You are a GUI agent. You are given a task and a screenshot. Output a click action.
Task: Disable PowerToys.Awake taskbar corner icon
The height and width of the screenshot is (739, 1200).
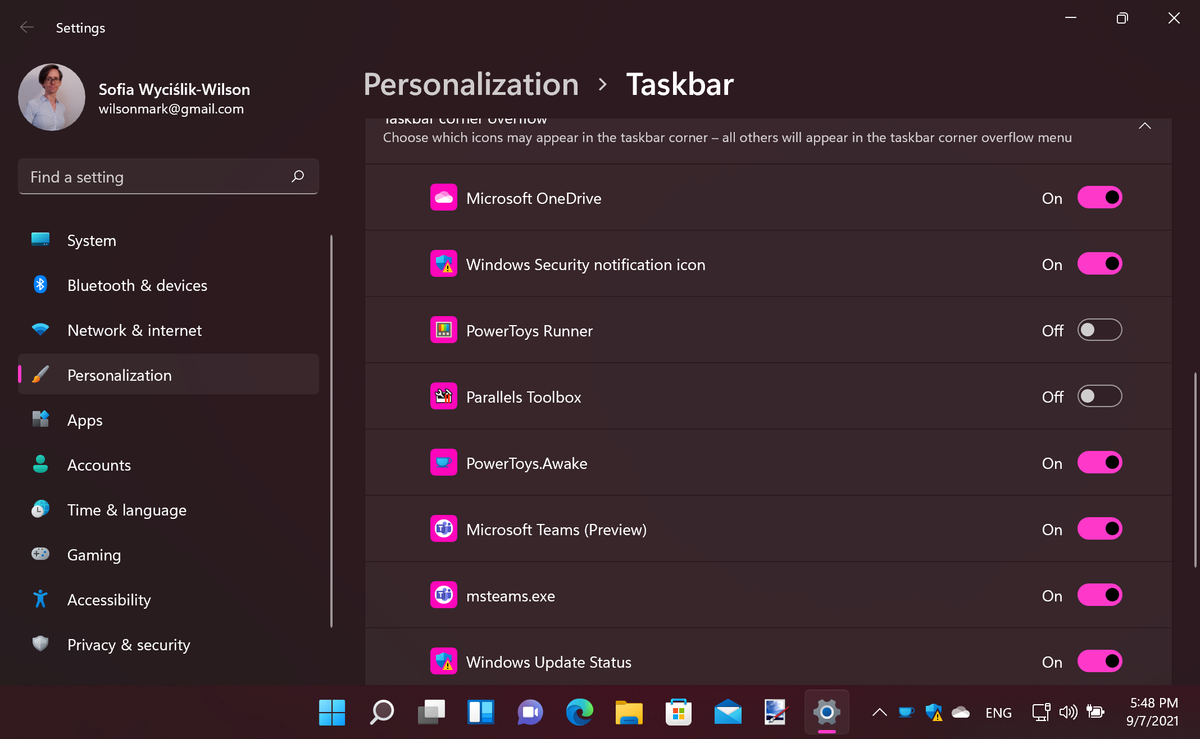coord(1099,462)
